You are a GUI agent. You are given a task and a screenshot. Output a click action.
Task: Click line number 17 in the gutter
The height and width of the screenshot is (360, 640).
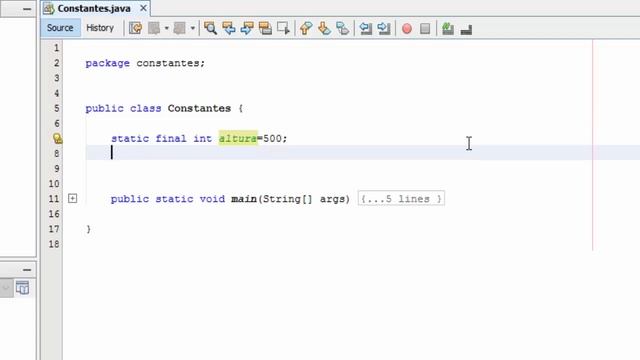[54, 229]
